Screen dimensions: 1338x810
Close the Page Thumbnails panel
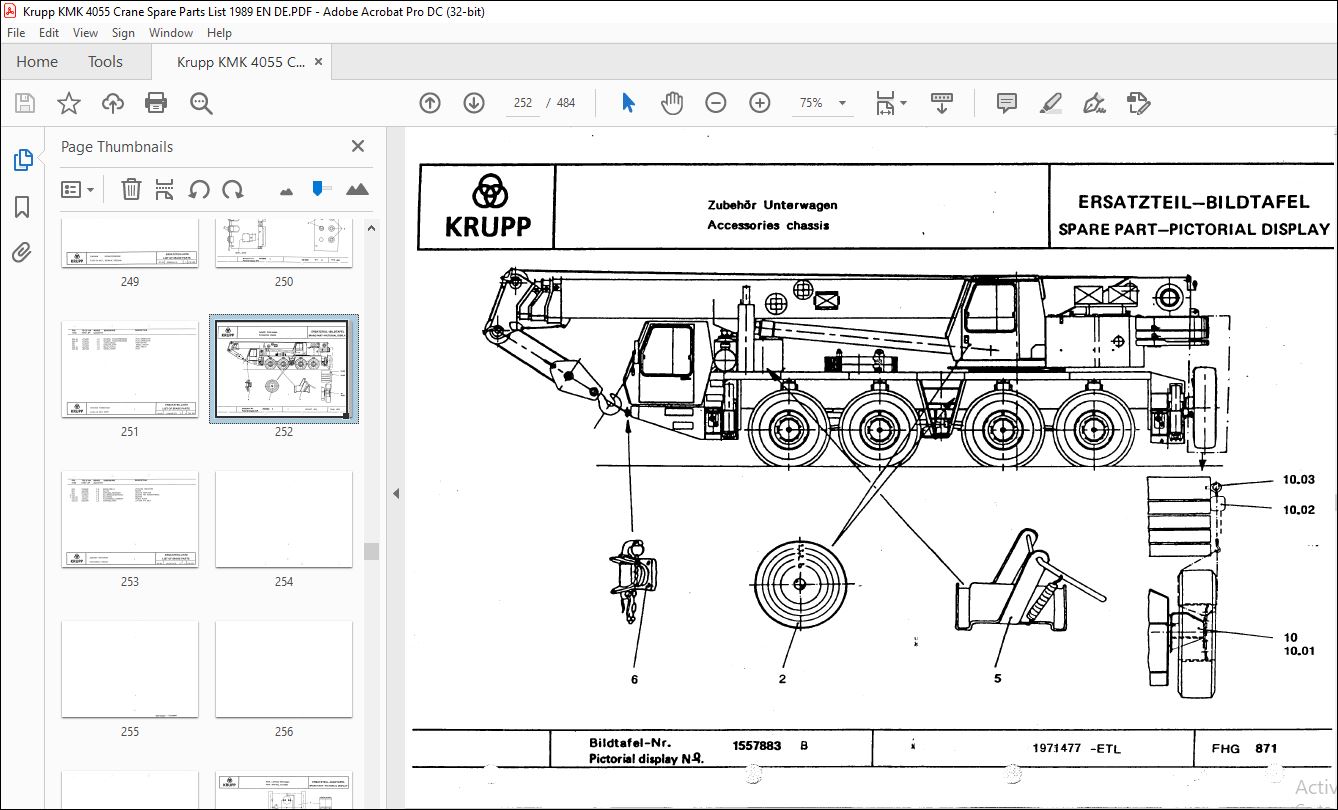pyautogui.click(x=358, y=146)
